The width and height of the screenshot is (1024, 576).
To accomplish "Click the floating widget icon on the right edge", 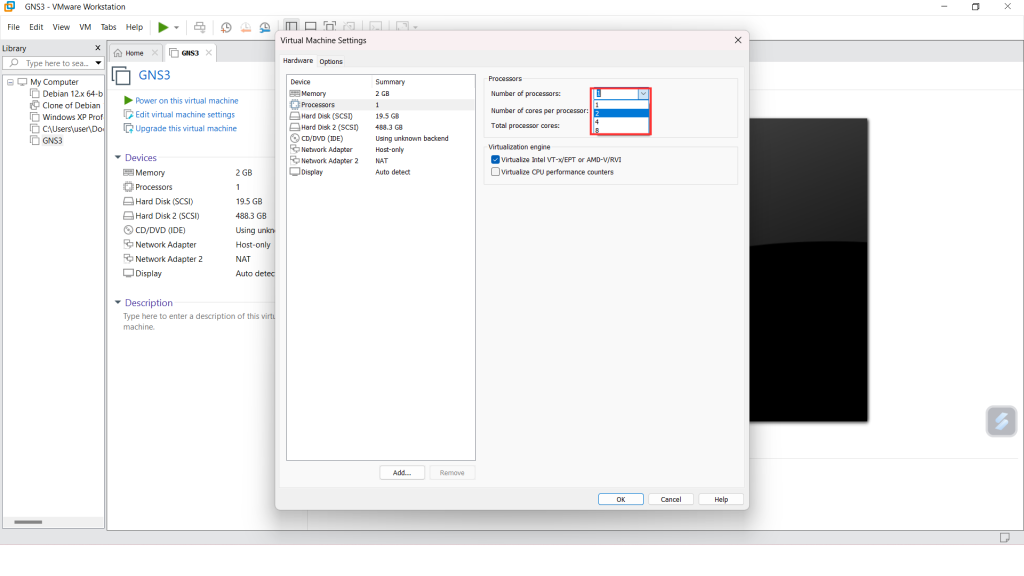I will point(1001,421).
